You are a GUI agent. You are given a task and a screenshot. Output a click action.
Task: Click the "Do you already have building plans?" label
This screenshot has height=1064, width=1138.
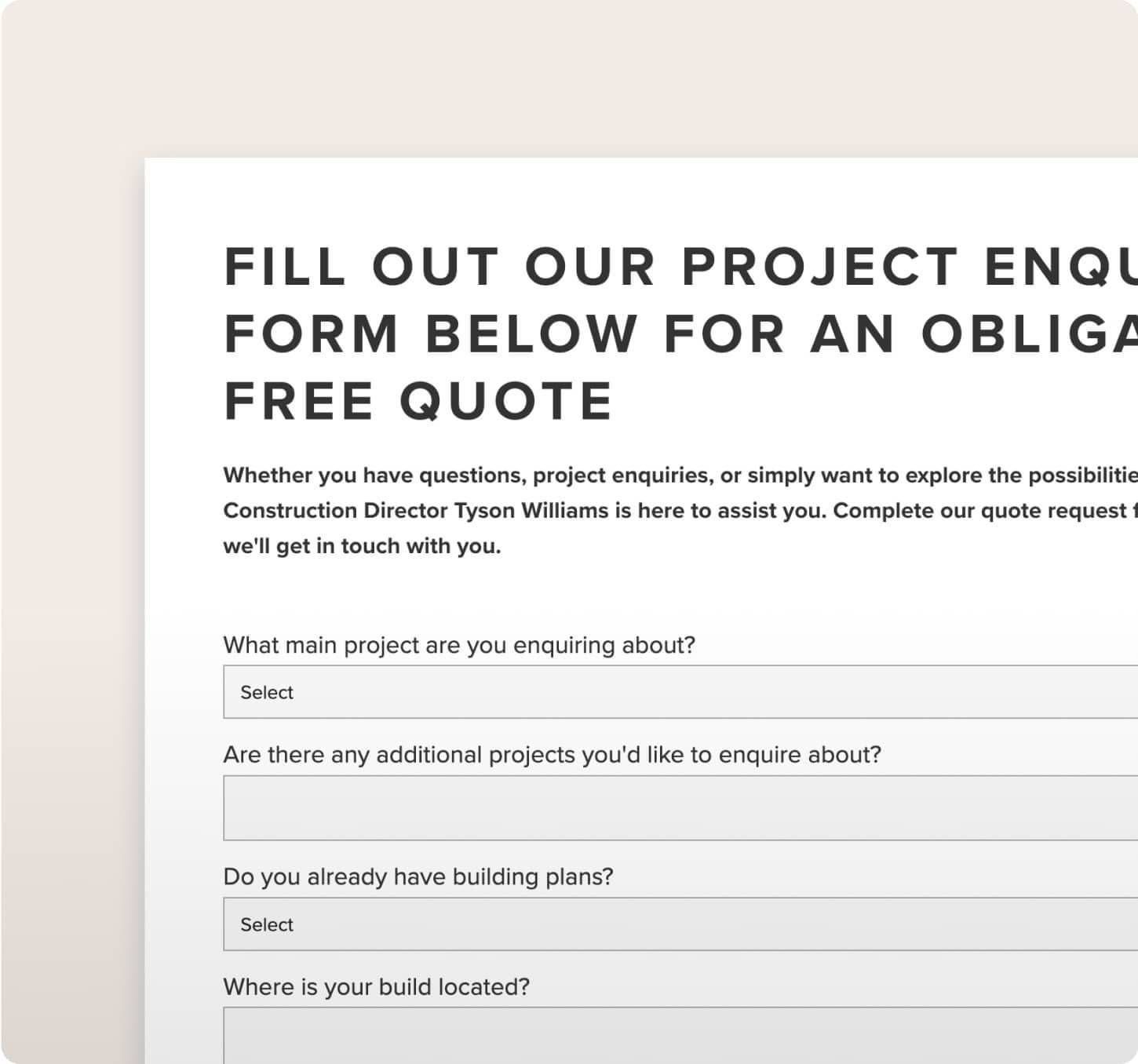tap(418, 876)
